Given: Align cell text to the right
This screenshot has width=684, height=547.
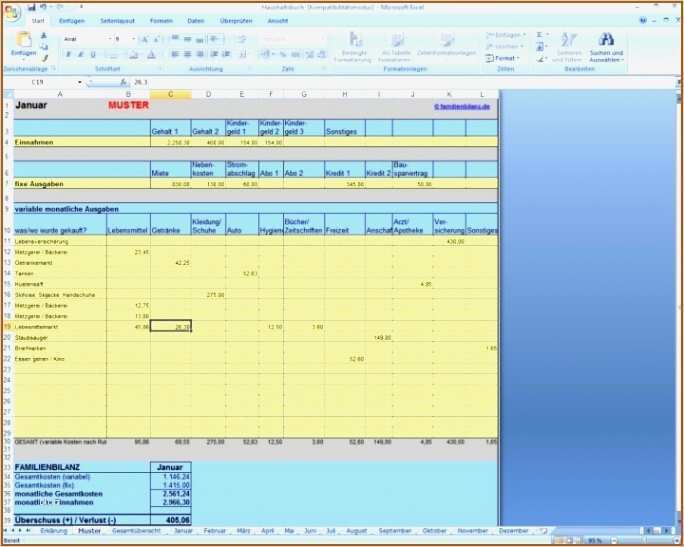Looking at the screenshot, I should coord(200,54).
